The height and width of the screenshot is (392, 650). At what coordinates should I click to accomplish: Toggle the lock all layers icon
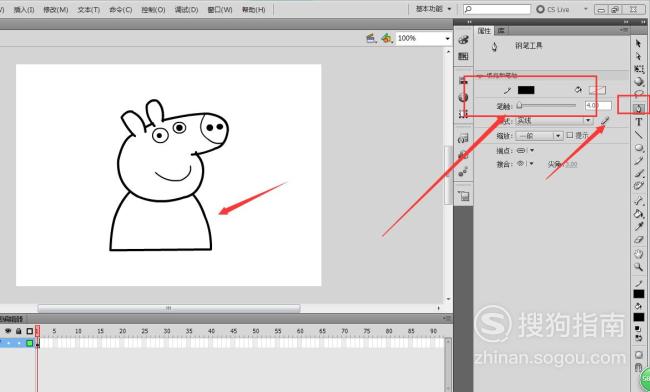pos(19,331)
